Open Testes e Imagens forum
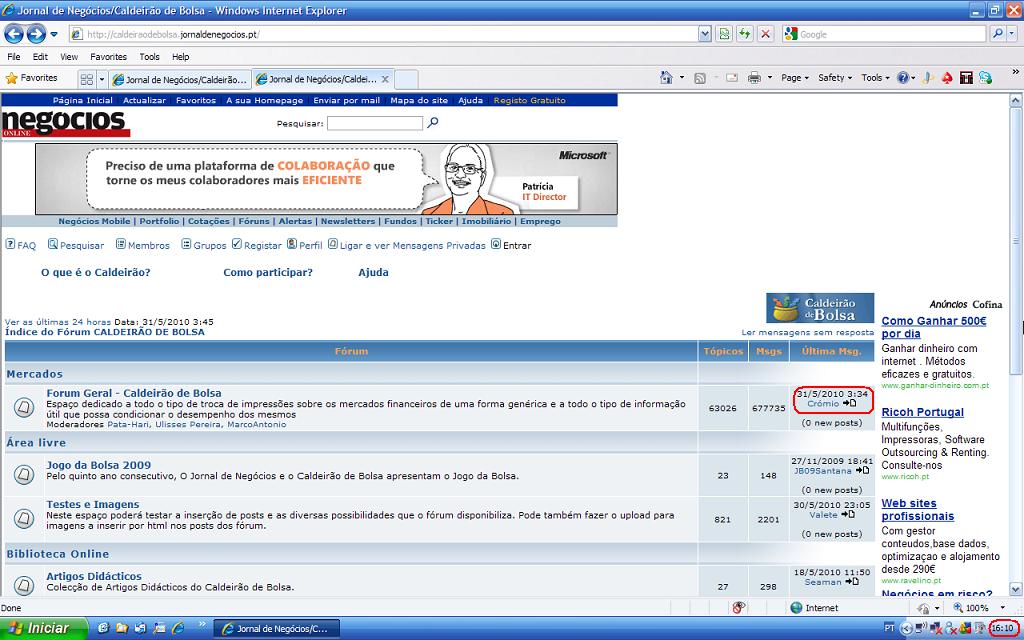This screenshot has width=1024, height=640. tap(93, 504)
